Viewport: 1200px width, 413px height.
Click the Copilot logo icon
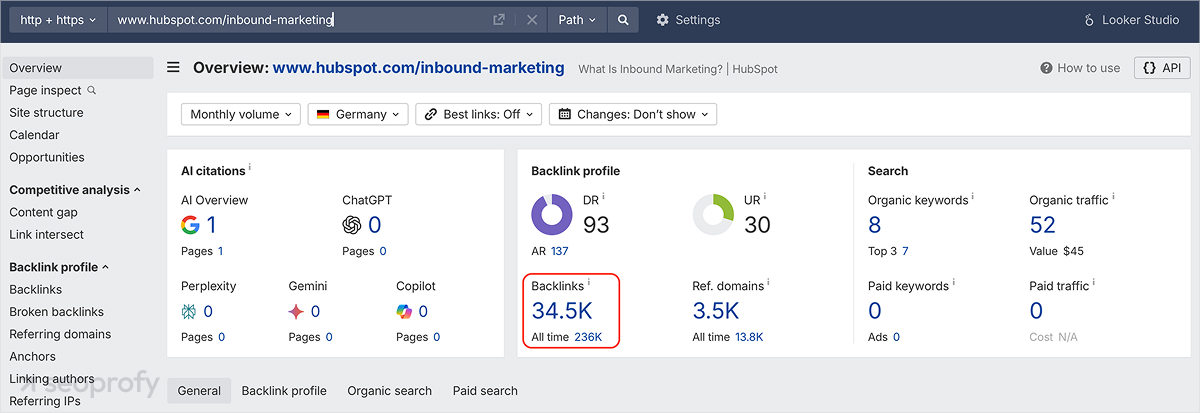[405, 312]
